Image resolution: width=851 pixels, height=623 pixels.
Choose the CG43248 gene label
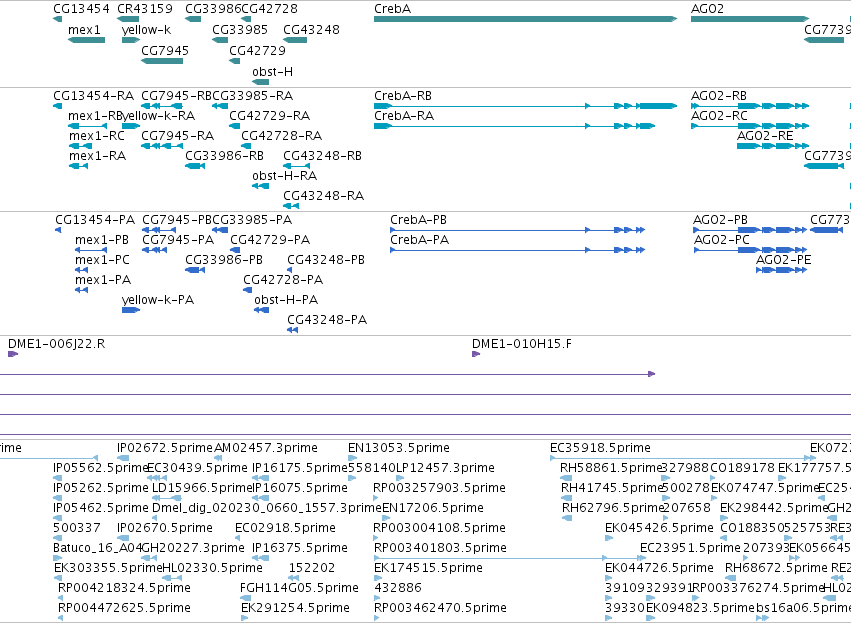point(312,30)
